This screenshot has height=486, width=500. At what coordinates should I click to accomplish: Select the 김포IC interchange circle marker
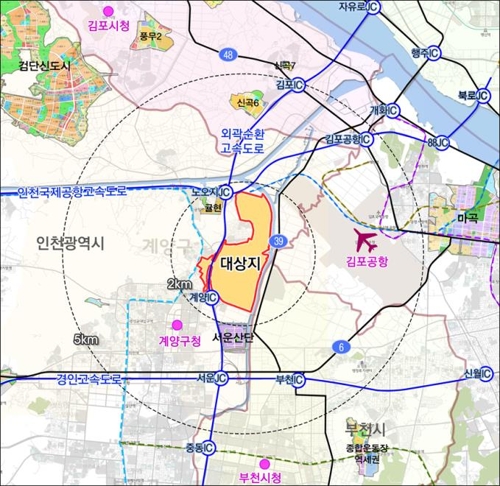tap(298, 85)
